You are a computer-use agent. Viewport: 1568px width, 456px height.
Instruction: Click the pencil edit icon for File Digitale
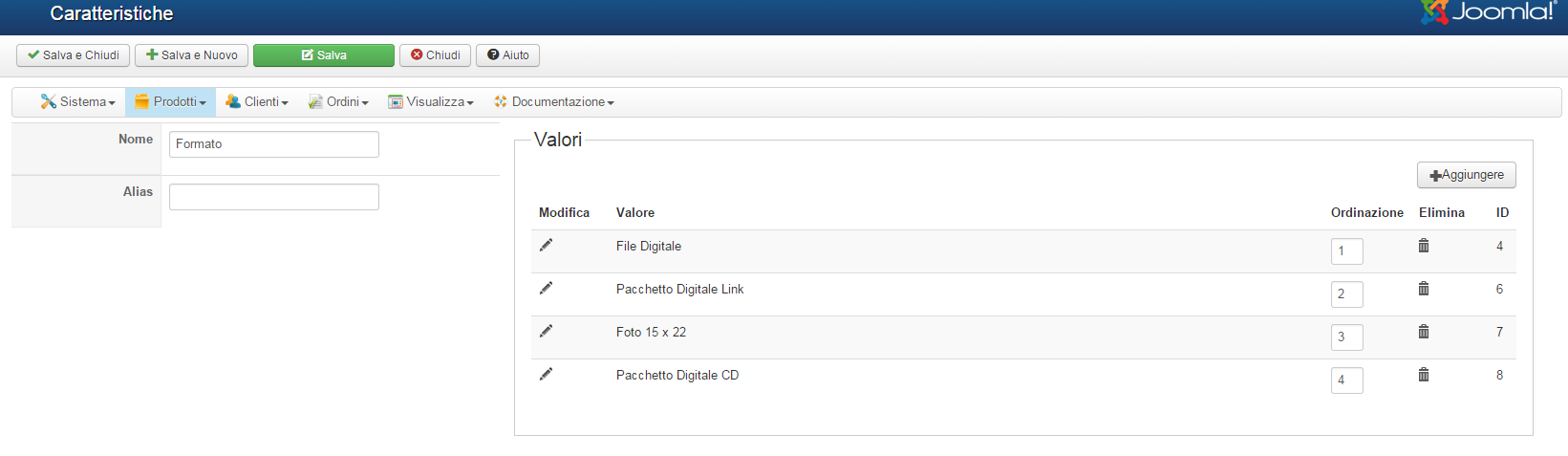(x=546, y=246)
